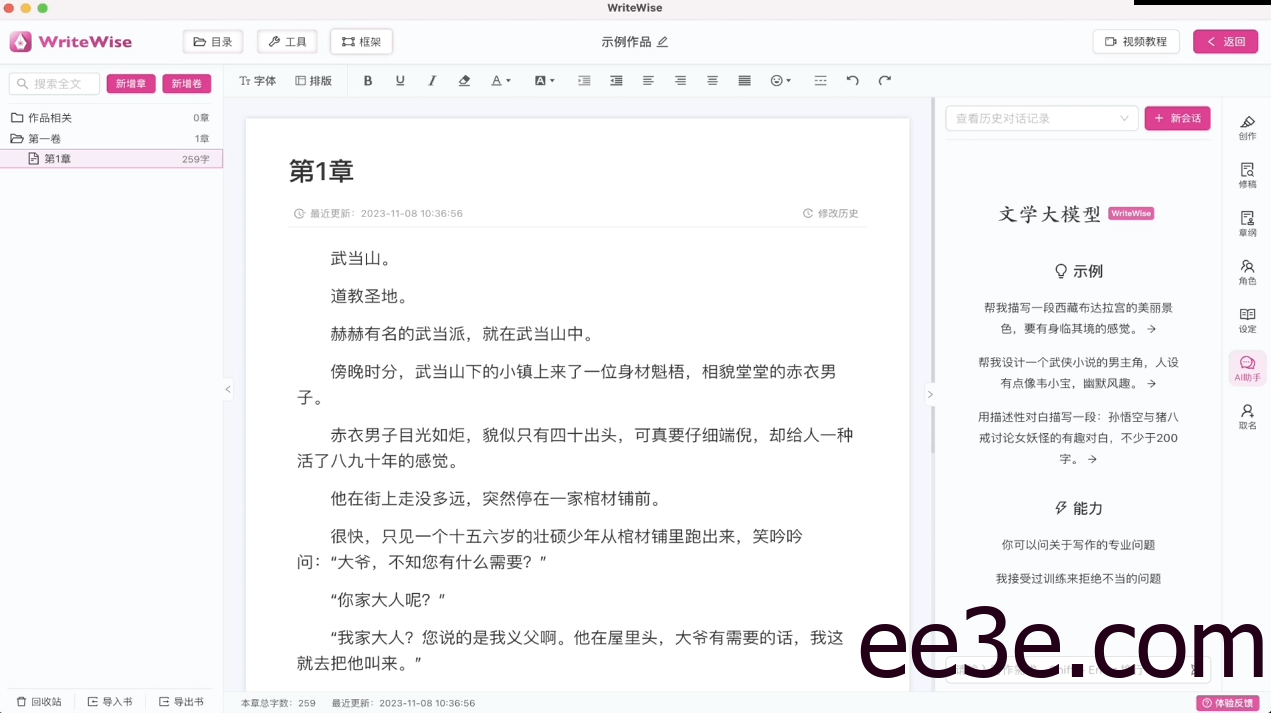1271x713 pixels.
Task: Open the font color picker
Action: click(x=500, y=81)
